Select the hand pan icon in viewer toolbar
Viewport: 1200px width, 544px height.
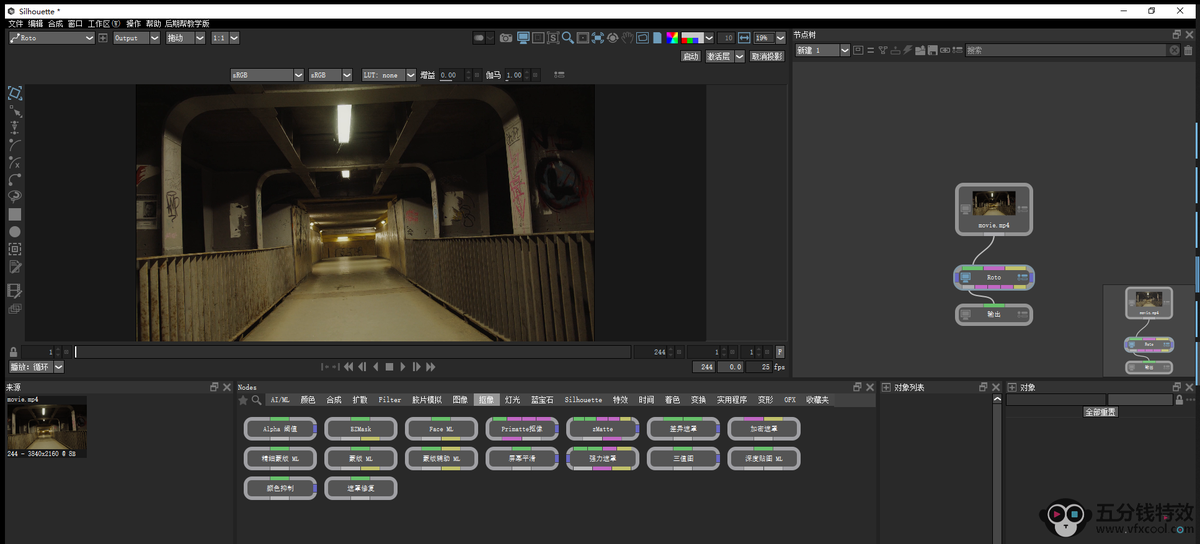click(x=627, y=38)
